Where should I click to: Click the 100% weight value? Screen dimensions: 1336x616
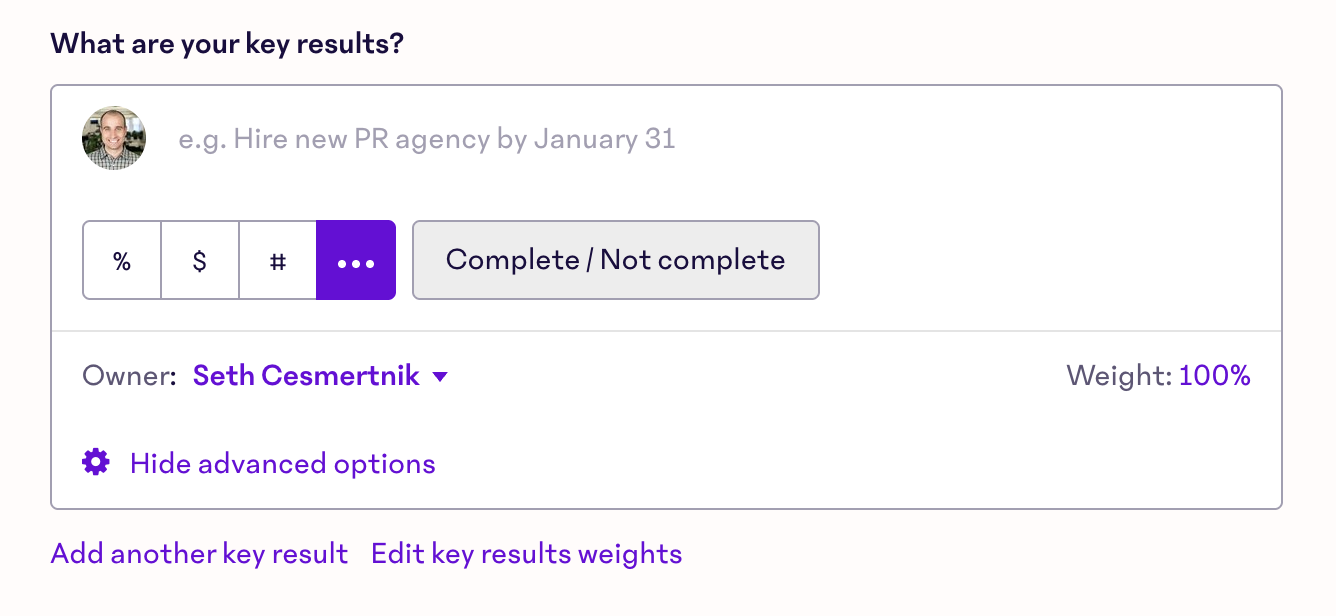pyautogui.click(x=1215, y=376)
